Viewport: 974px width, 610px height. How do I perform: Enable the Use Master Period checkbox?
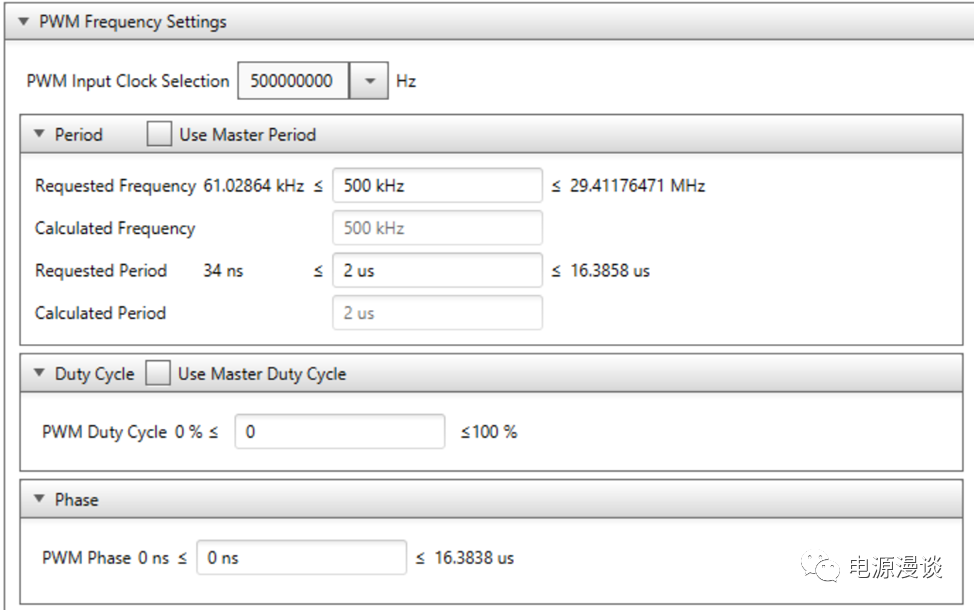[159, 135]
